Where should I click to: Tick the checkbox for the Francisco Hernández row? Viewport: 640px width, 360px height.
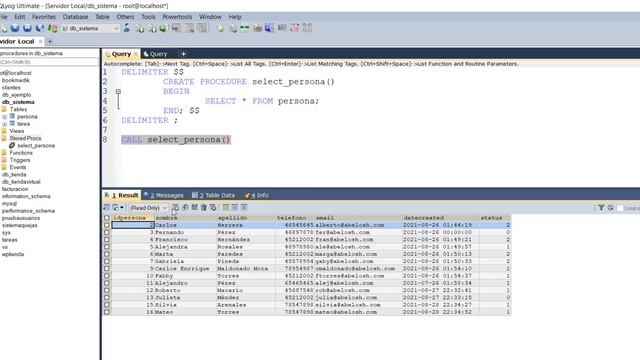tap(107, 240)
